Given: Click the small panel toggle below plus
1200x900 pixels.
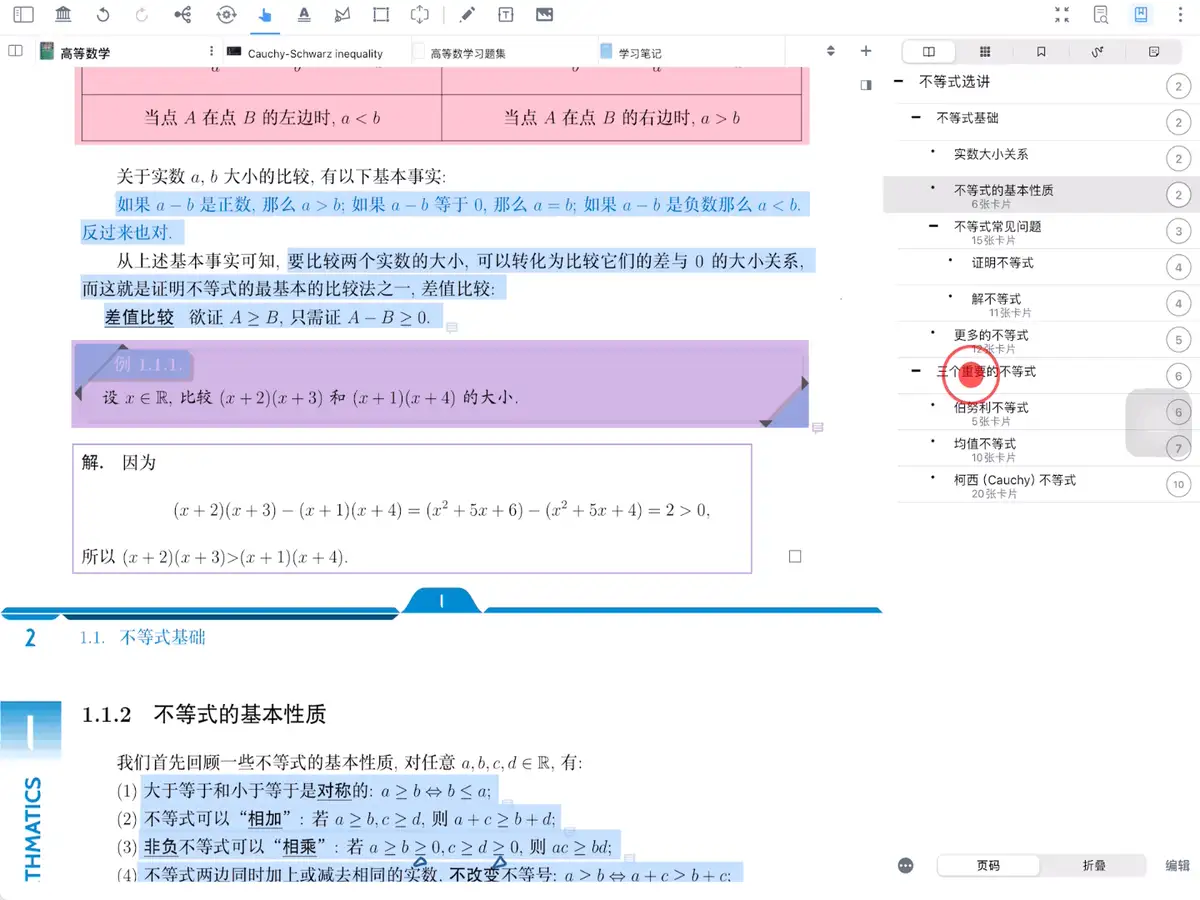Looking at the screenshot, I should tap(866, 86).
